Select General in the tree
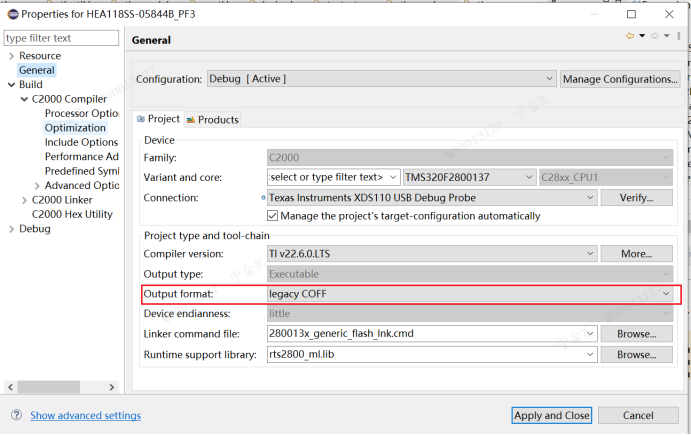Screen dimensions: 691x435 coord(37,70)
